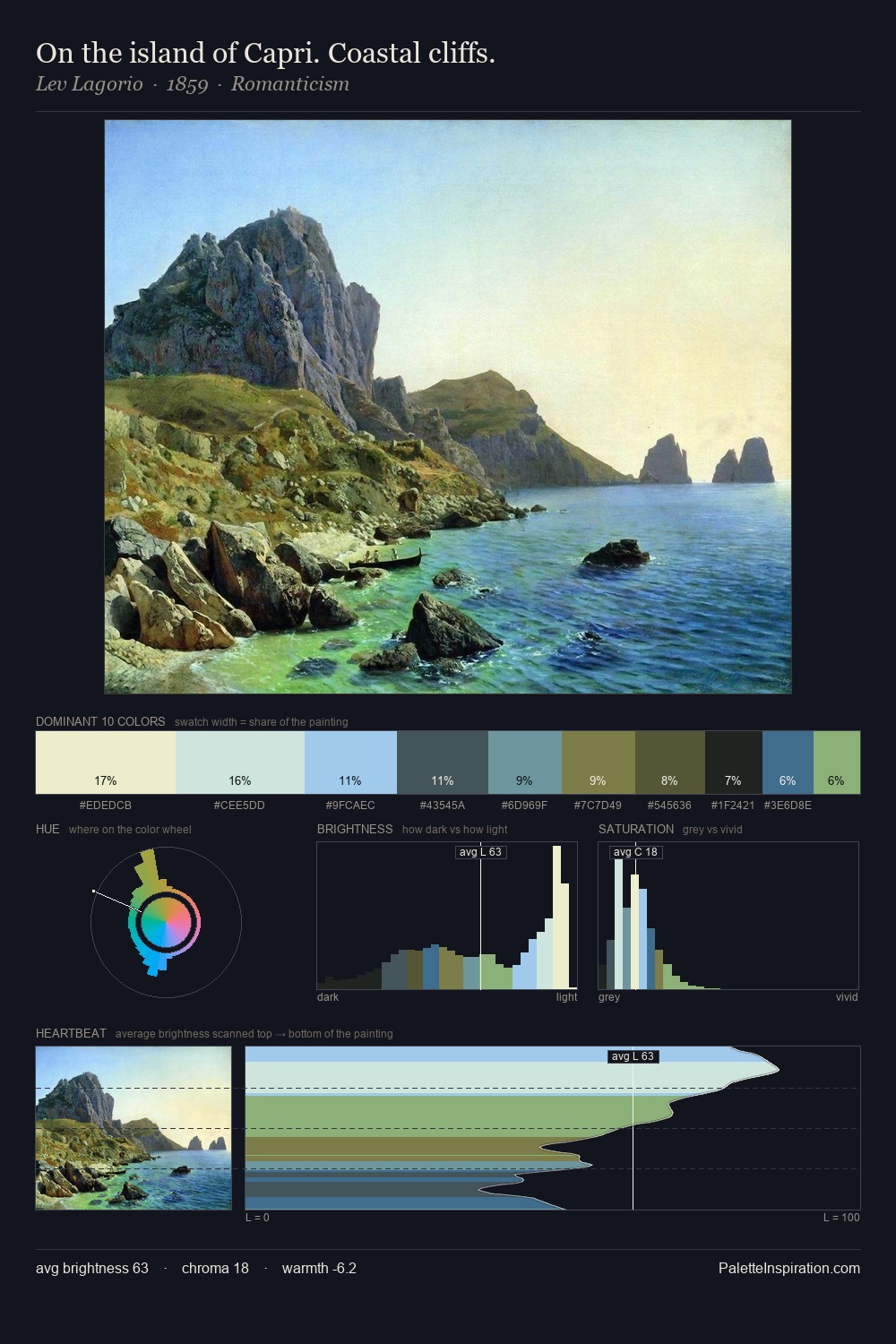Click the #1F2421 hex code label

(x=734, y=806)
